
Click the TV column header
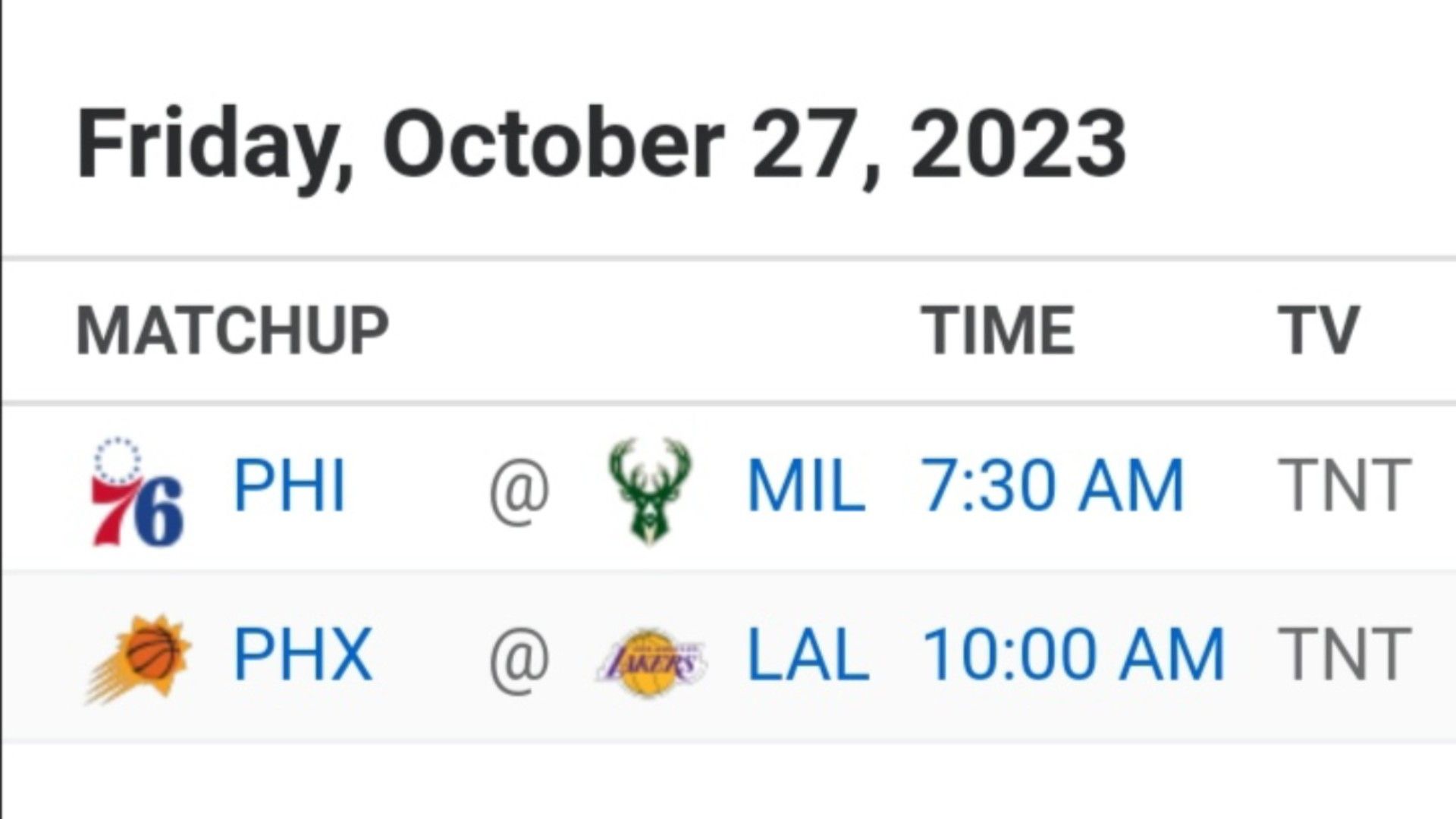click(1318, 331)
